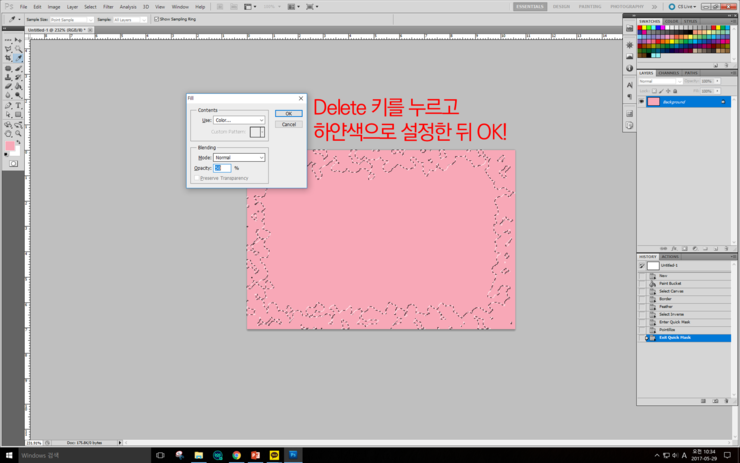This screenshot has width=740, height=463.
Task: Open the Filter menu
Action: coord(108,6)
